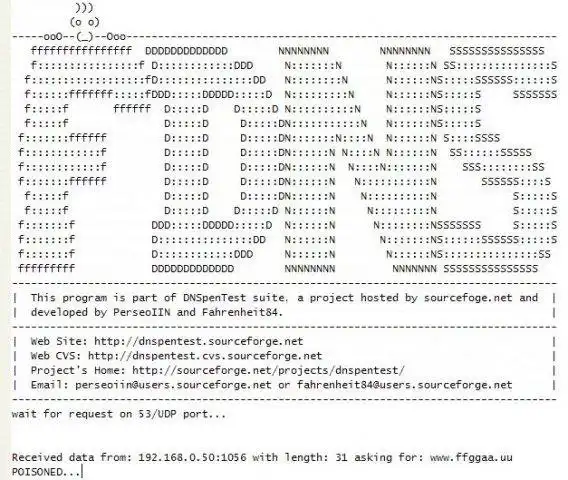Click the "Received data from:" label

click(x=72, y=458)
